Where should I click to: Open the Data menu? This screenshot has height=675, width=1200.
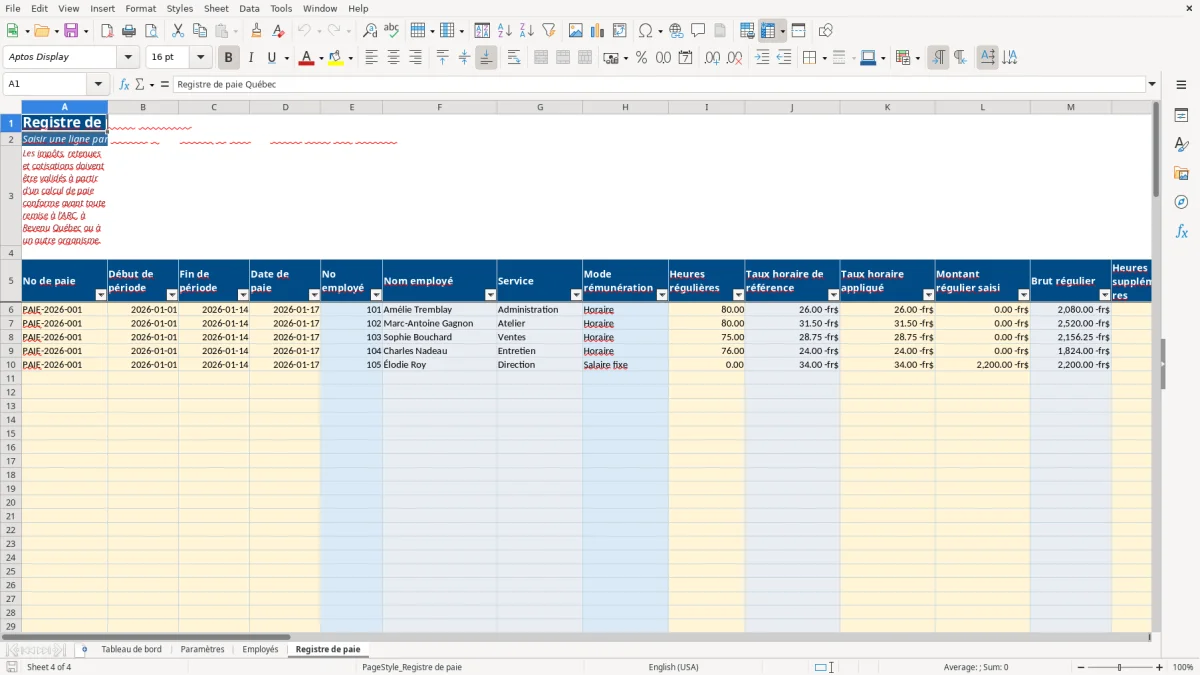pos(249,8)
